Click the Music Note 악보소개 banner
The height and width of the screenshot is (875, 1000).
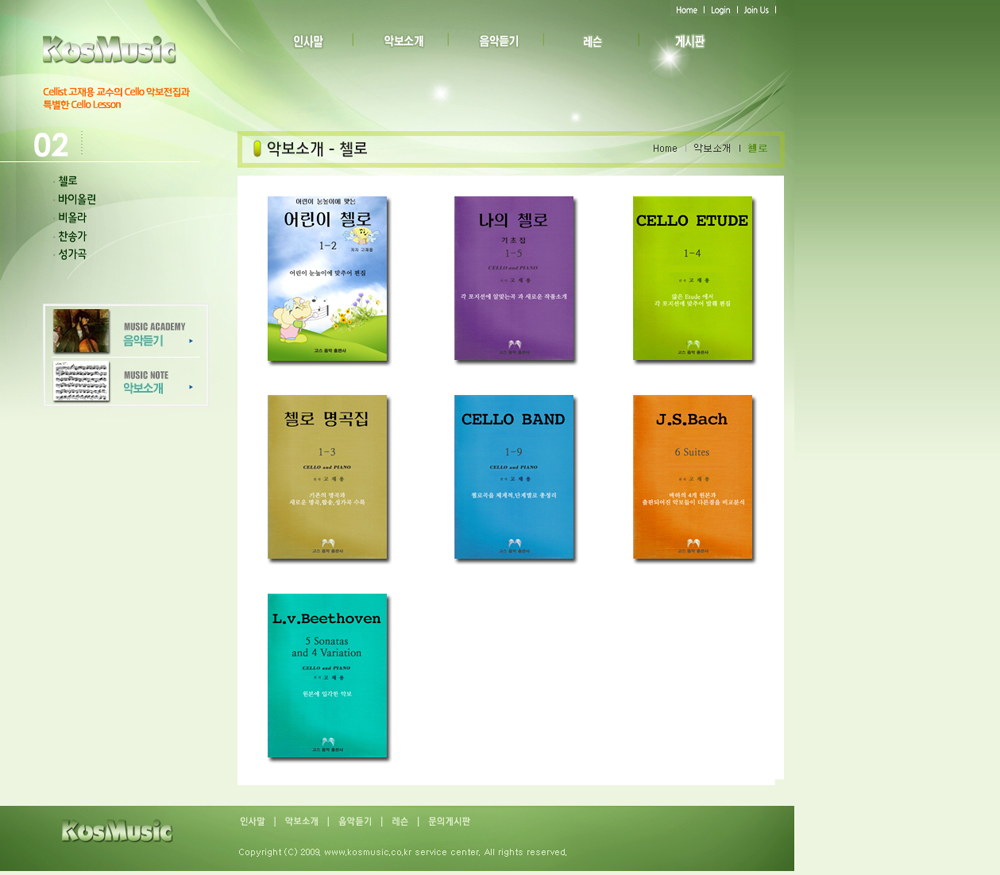click(125, 381)
